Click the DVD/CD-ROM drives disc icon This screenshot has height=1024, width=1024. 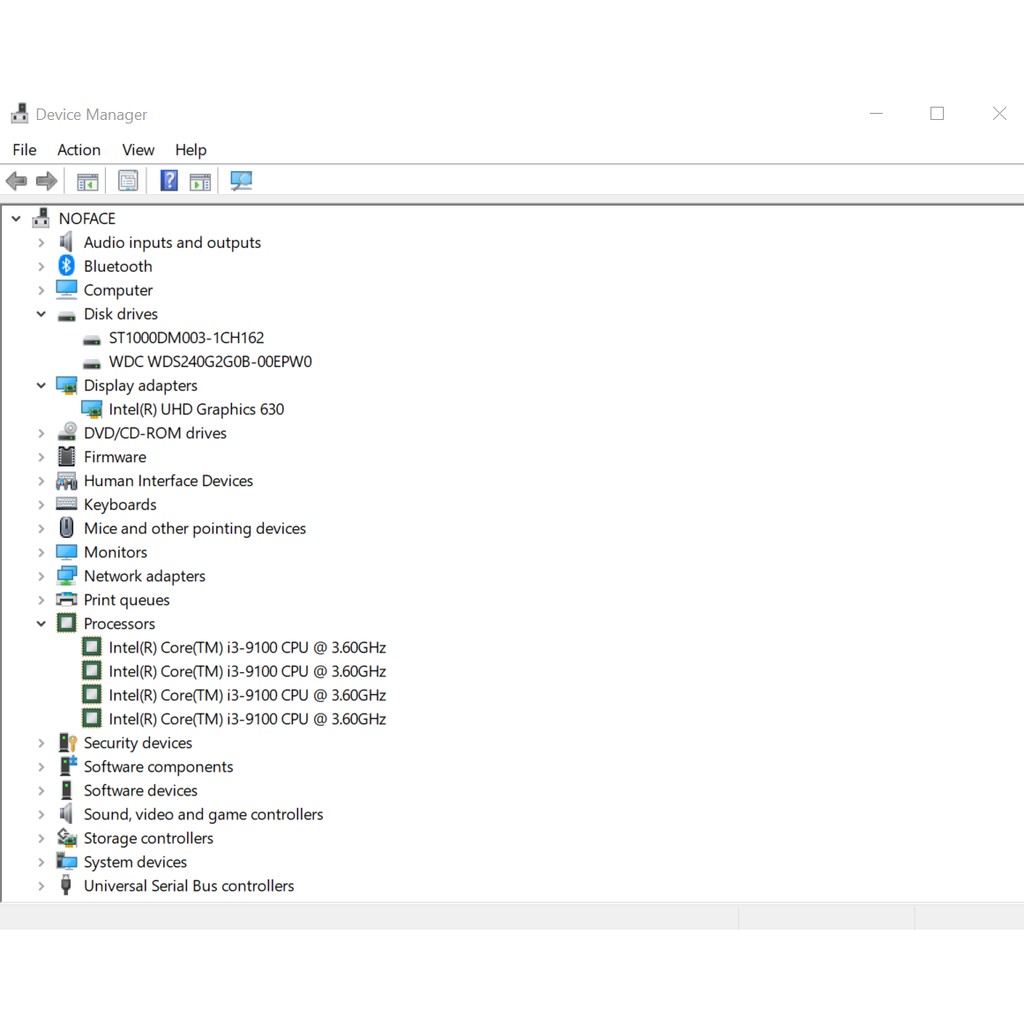(x=66, y=432)
